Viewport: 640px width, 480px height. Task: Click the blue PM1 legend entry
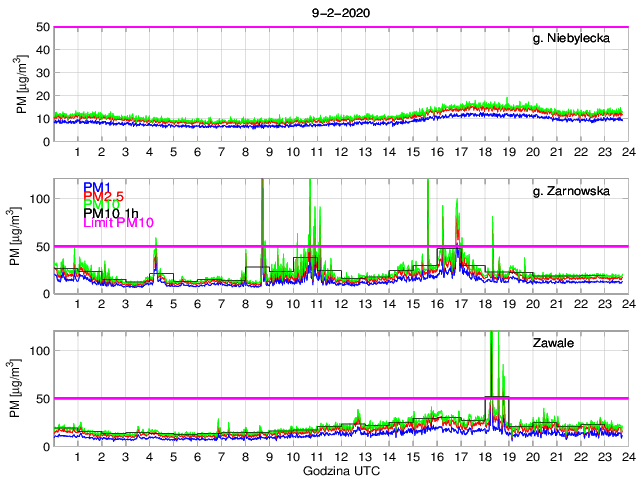coord(97,187)
